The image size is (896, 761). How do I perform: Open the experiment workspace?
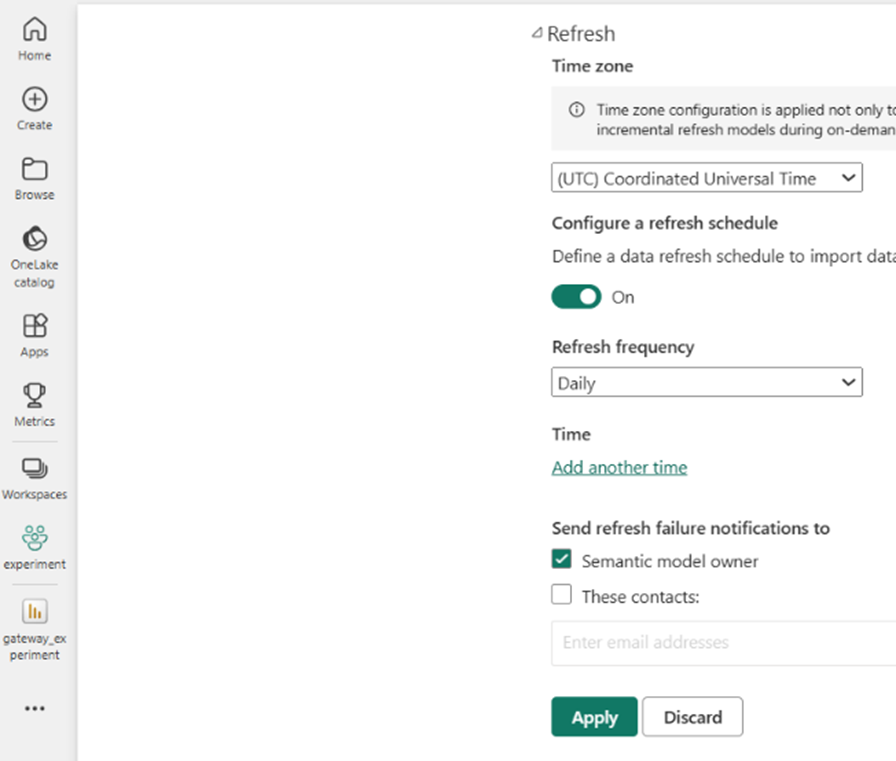pos(34,546)
